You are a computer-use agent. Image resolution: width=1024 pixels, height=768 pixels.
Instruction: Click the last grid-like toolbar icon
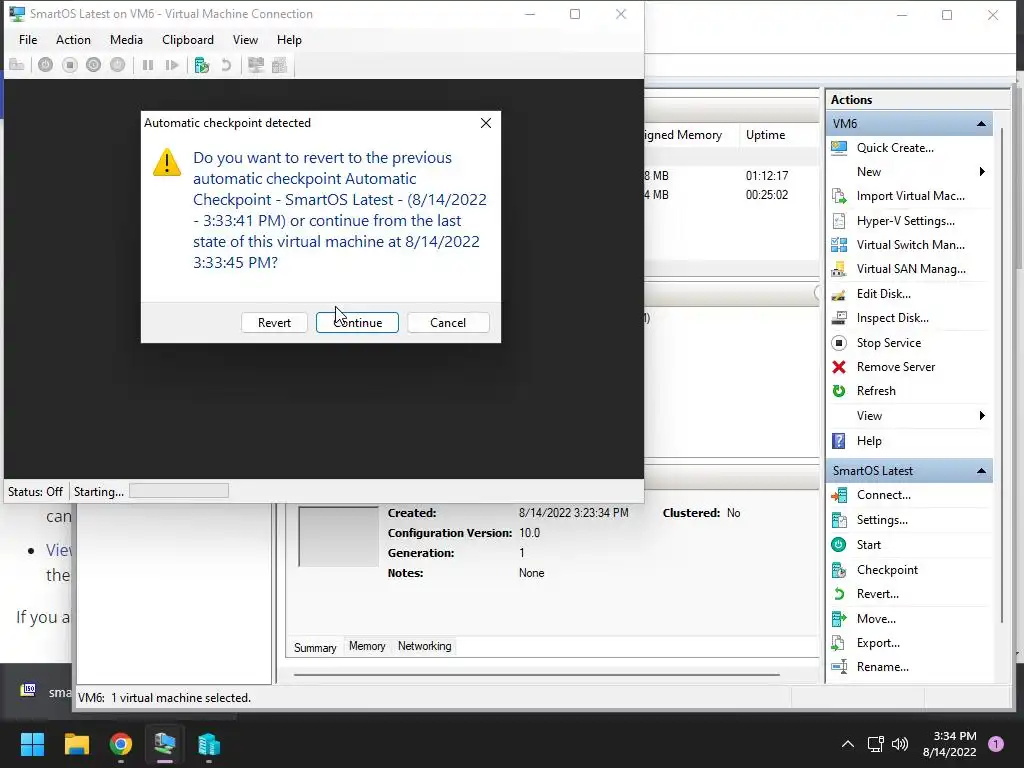point(280,65)
